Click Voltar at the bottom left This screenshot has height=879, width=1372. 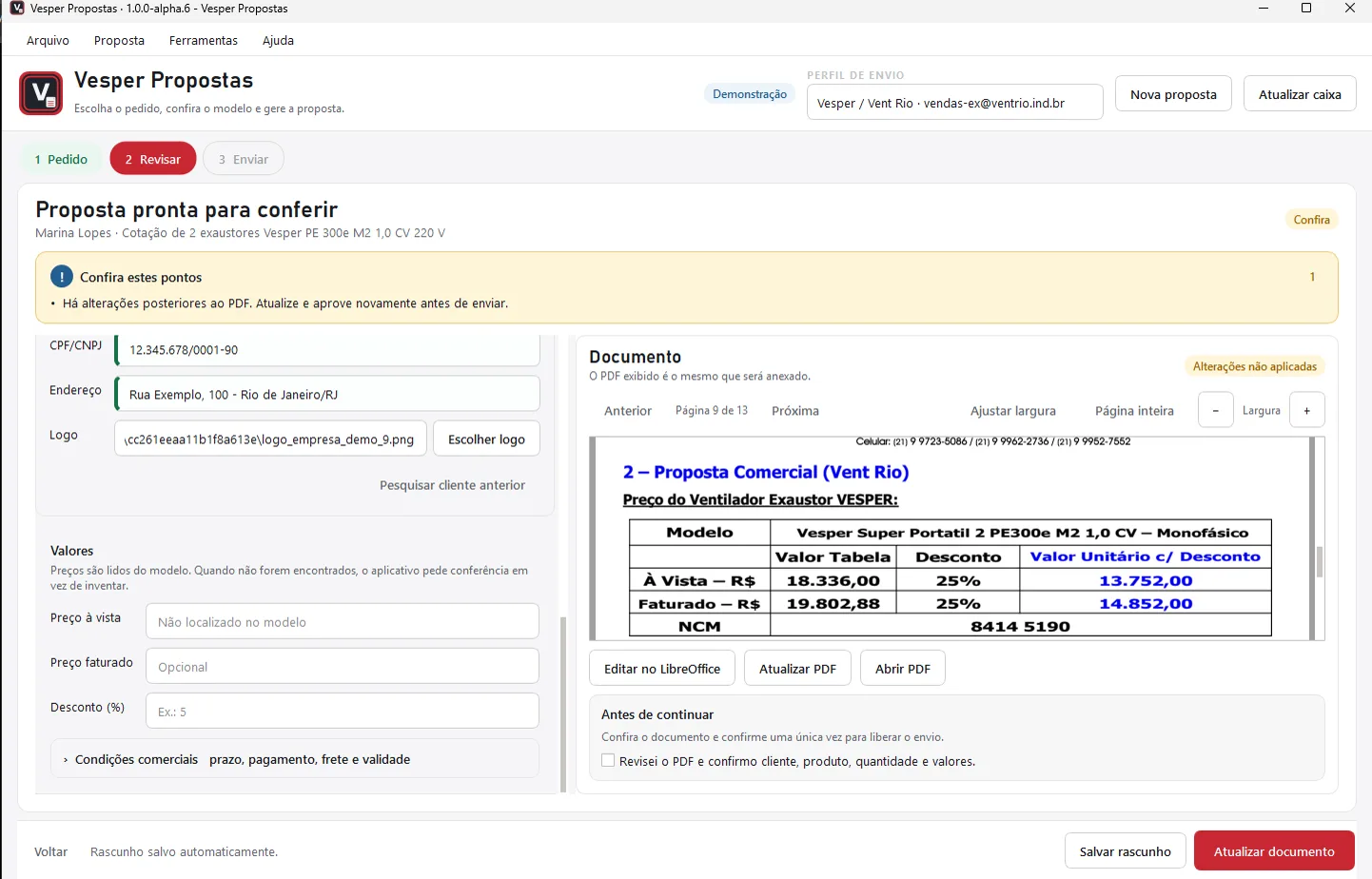(51, 851)
